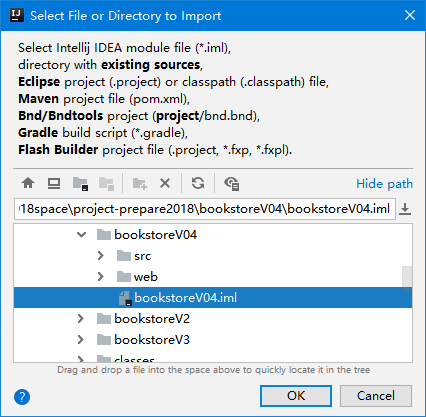Click the New Folder toolbar icon
426x417 pixels.
[x=140, y=183]
